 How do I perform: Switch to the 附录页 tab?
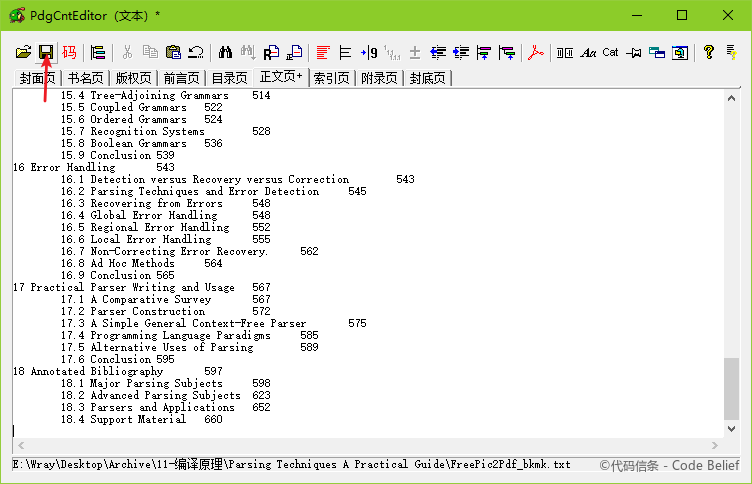pyautogui.click(x=379, y=78)
